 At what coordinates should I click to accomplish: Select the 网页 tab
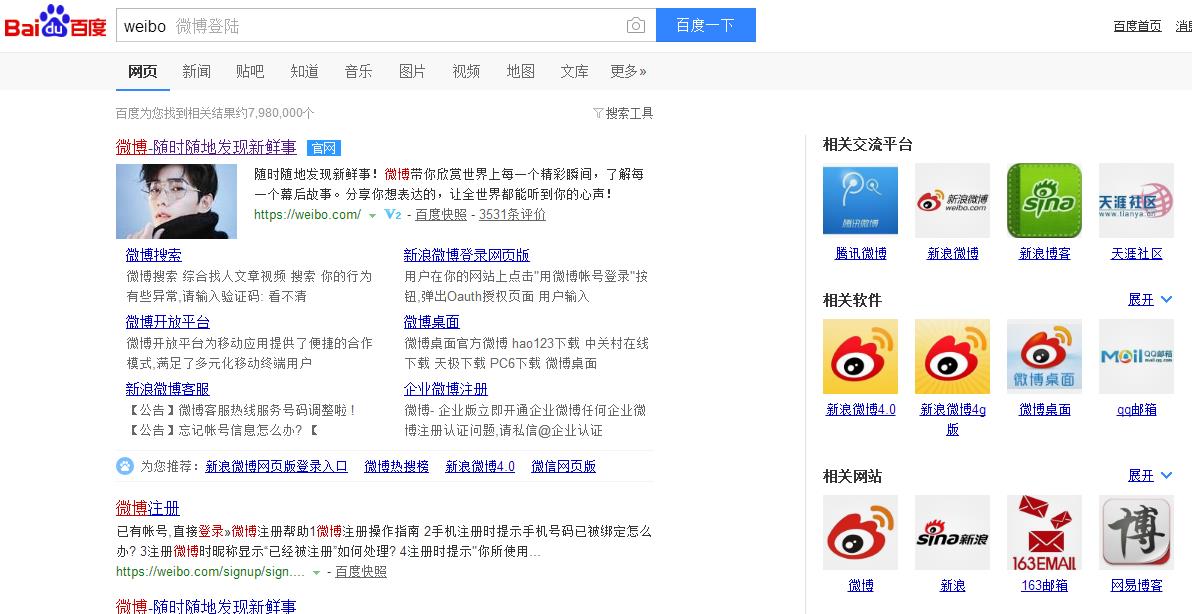(143, 71)
